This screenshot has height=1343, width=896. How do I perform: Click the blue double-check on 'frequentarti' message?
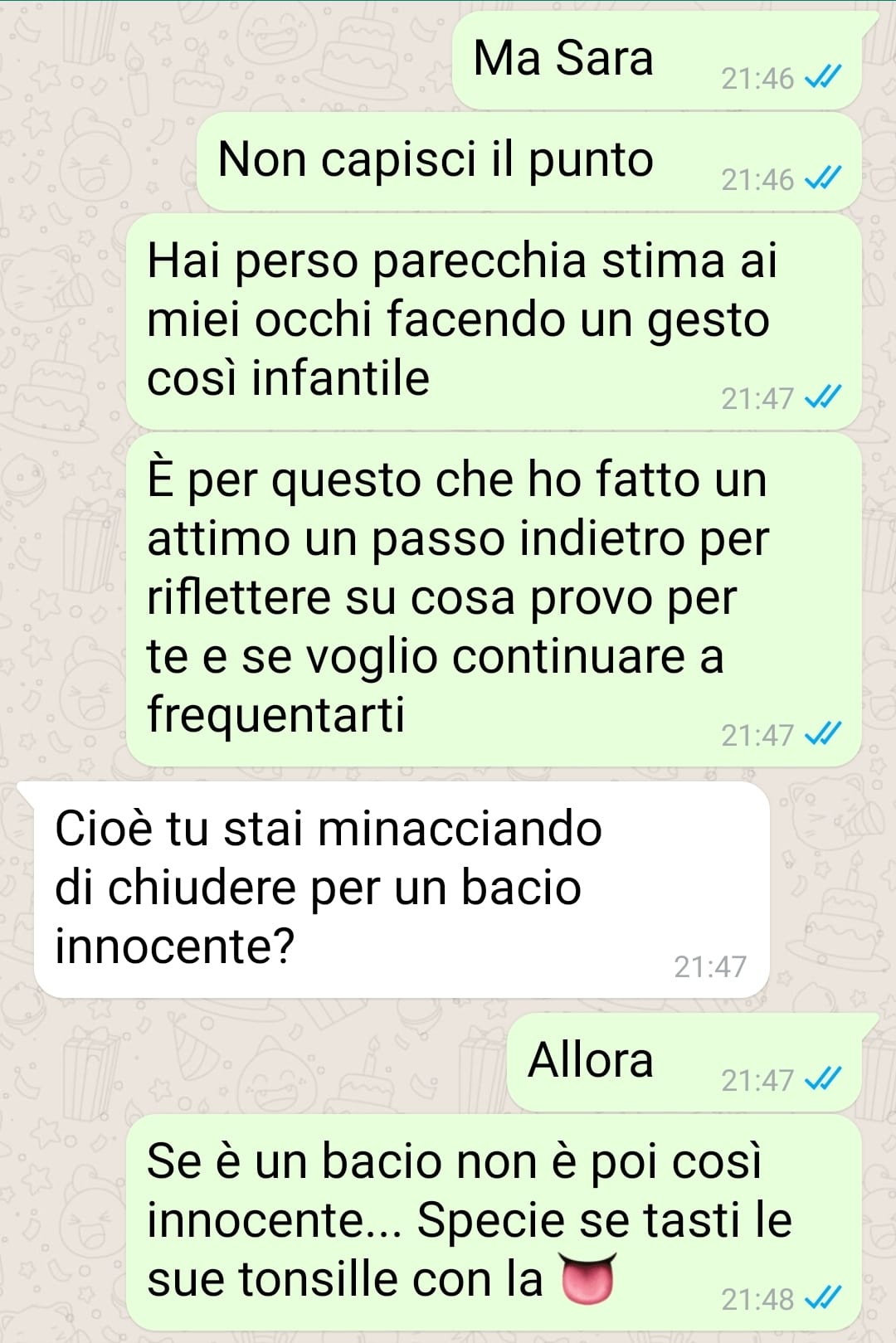(824, 734)
